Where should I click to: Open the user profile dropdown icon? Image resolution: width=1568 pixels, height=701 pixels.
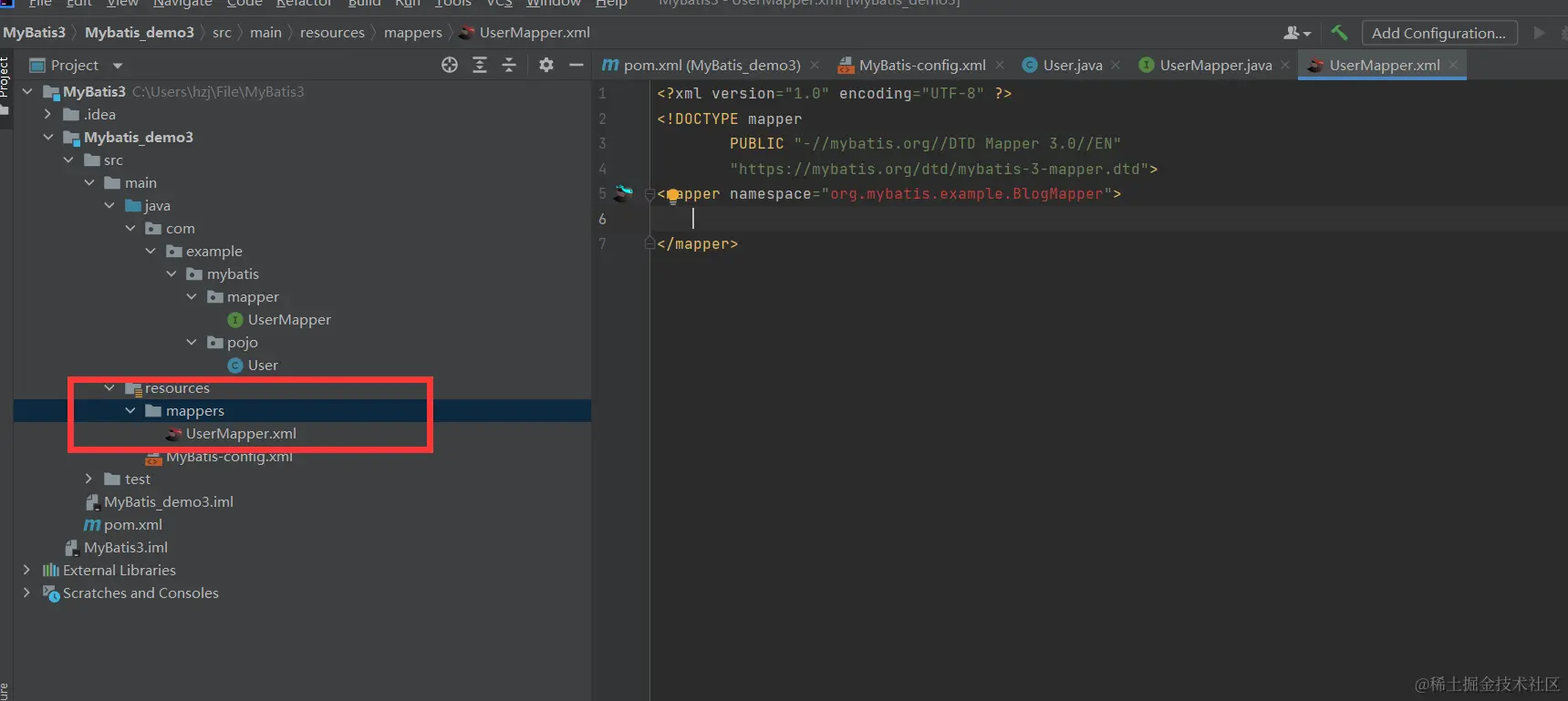tap(1297, 33)
